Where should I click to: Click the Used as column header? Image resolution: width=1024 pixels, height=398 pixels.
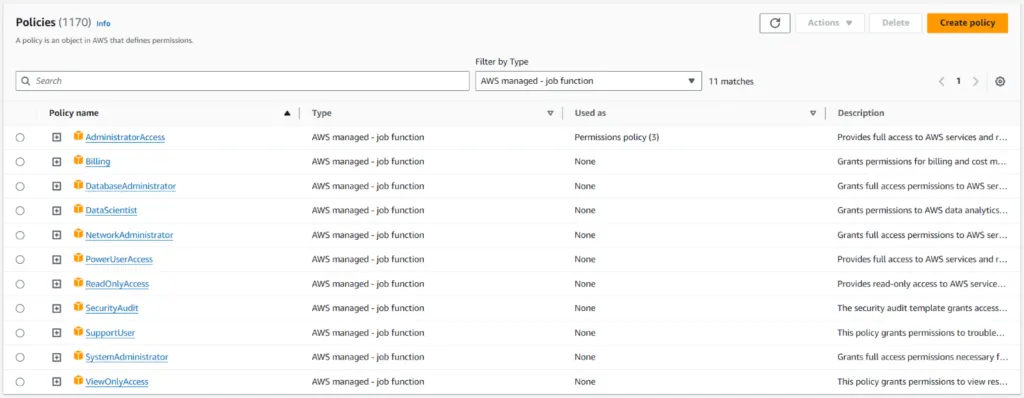(x=590, y=113)
